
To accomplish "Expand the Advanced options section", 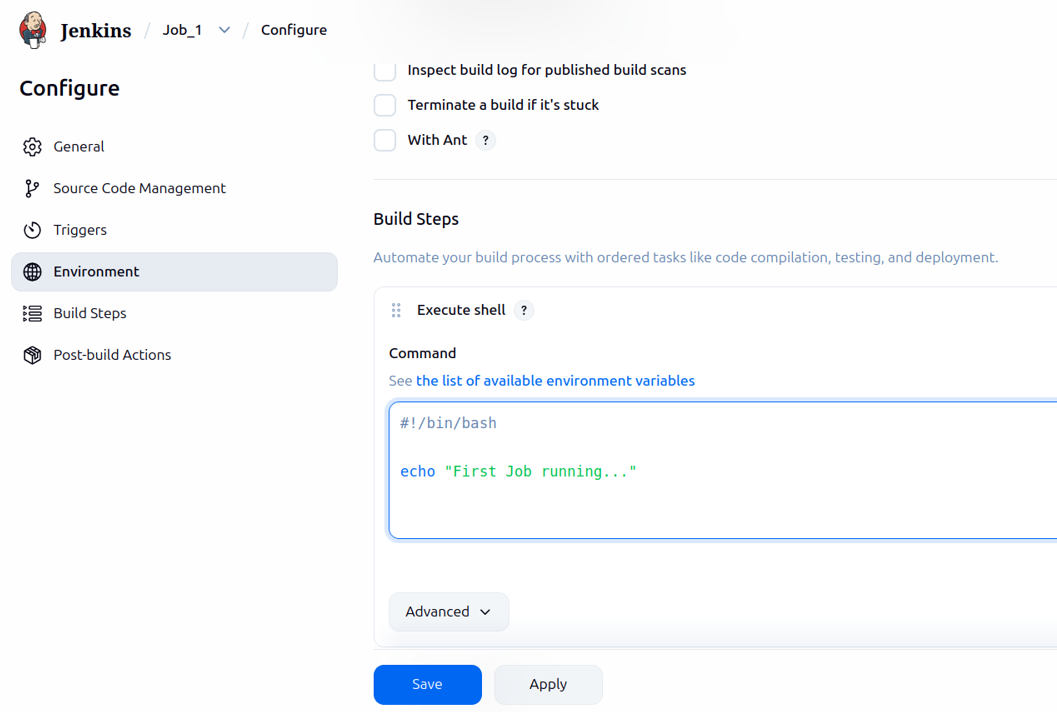I will pyautogui.click(x=448, y=611).
